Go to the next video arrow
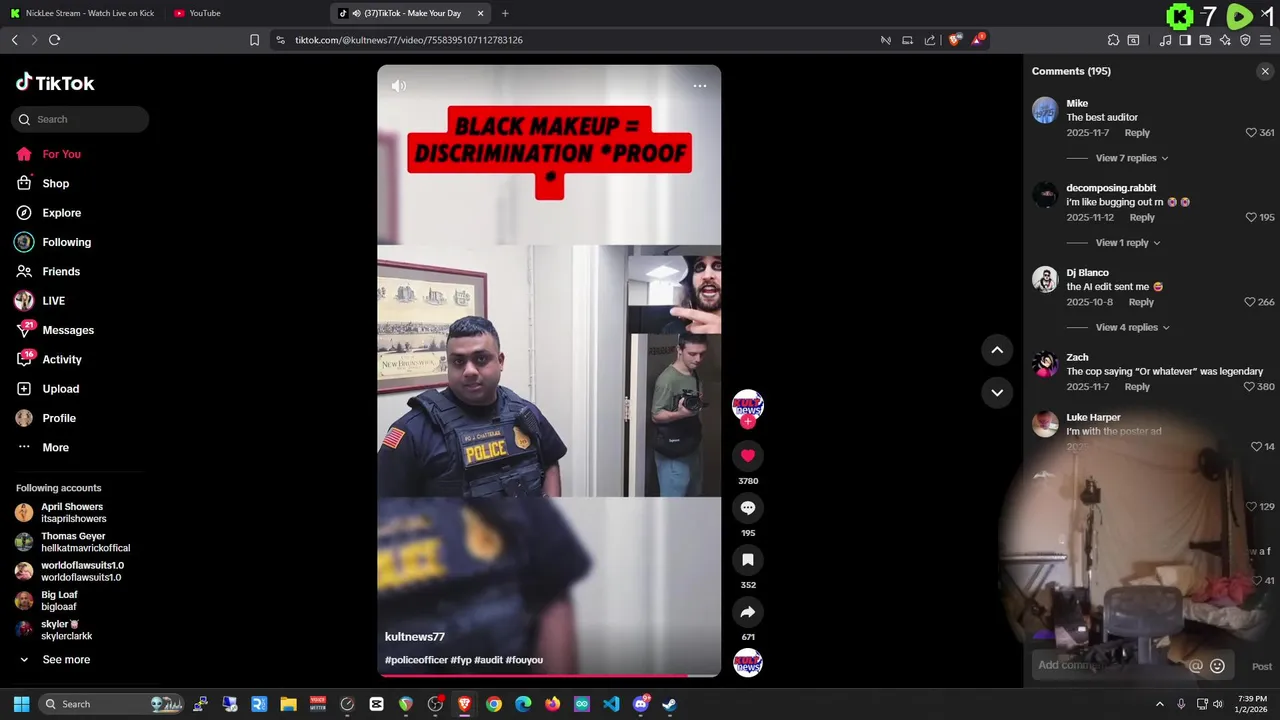 997,392
